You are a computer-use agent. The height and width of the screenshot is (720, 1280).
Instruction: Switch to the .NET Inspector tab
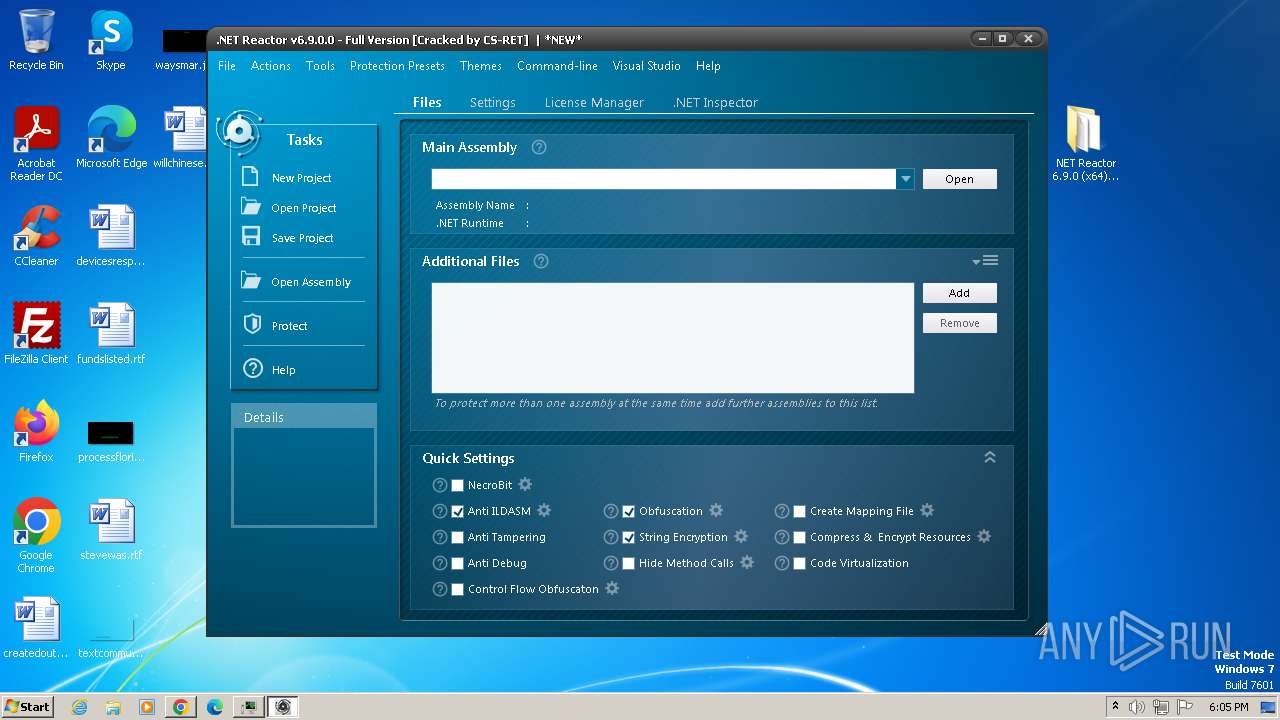[715, 102]
